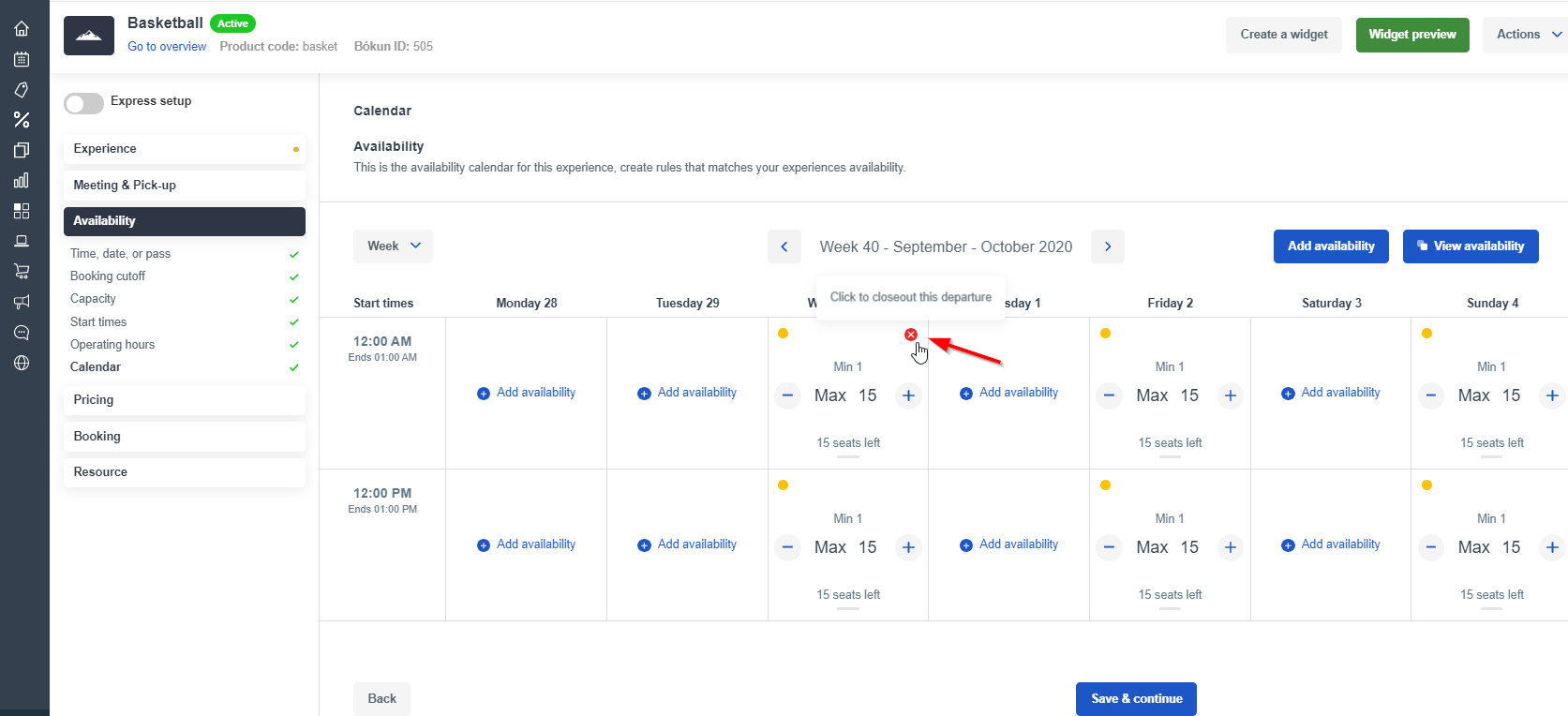The image size is (1568, 716).
Task: Add availability for Monday 28 at 12:00 AM
Action: tap(527, 393)
